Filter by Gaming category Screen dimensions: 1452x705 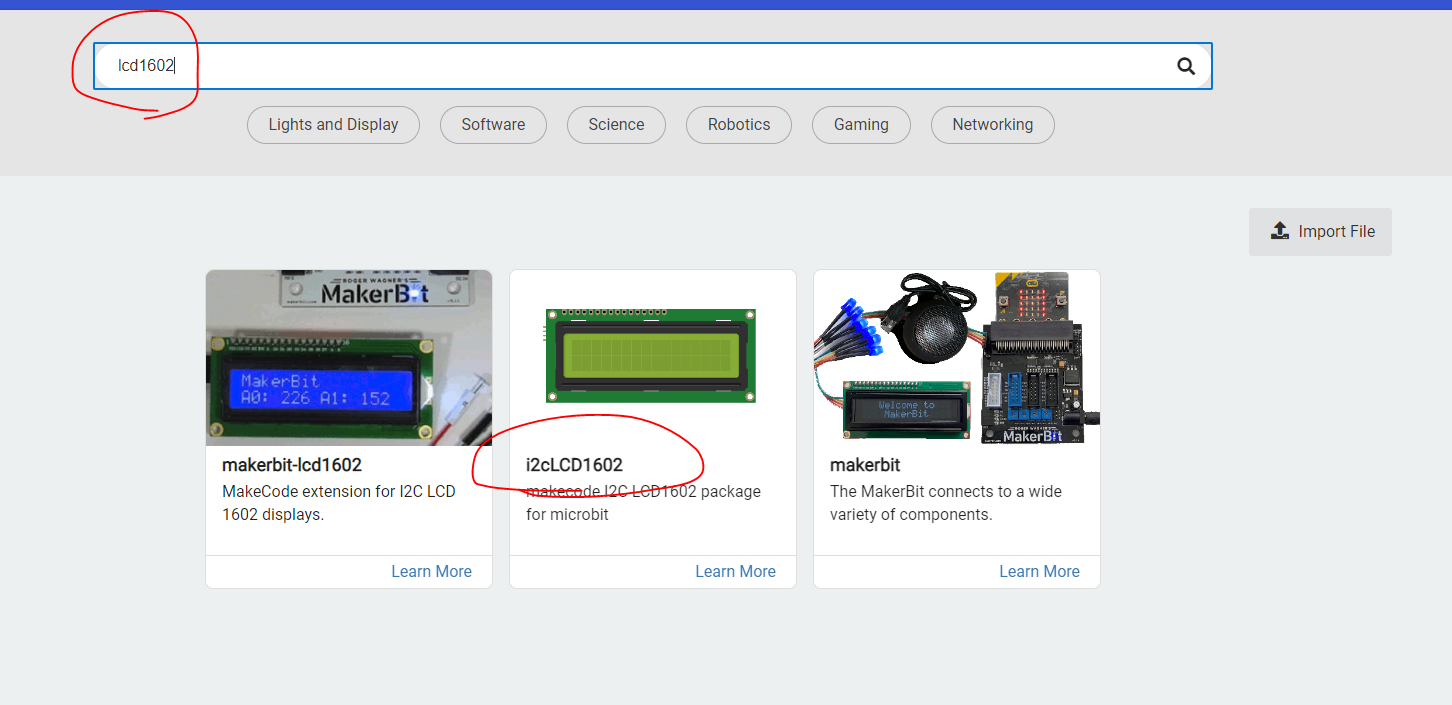[x=861, y=125]
